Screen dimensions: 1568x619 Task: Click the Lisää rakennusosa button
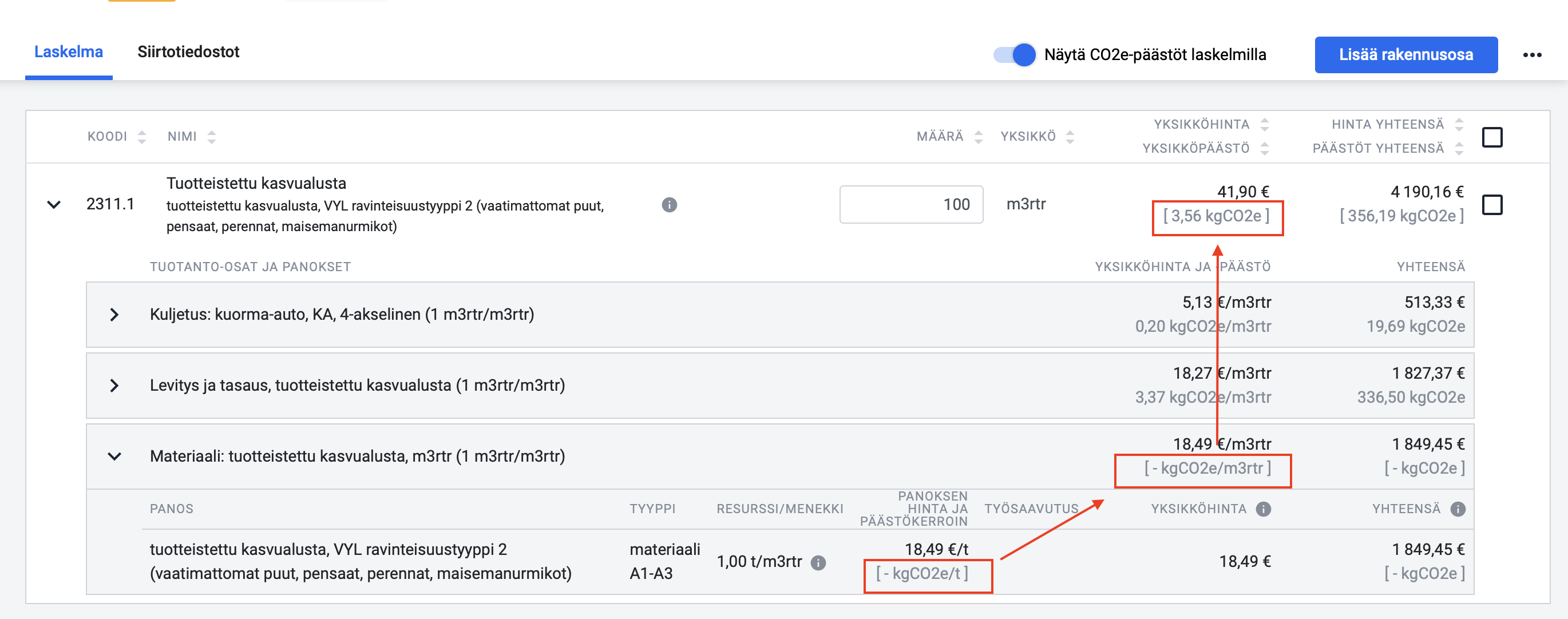(x=1405, y=55)
